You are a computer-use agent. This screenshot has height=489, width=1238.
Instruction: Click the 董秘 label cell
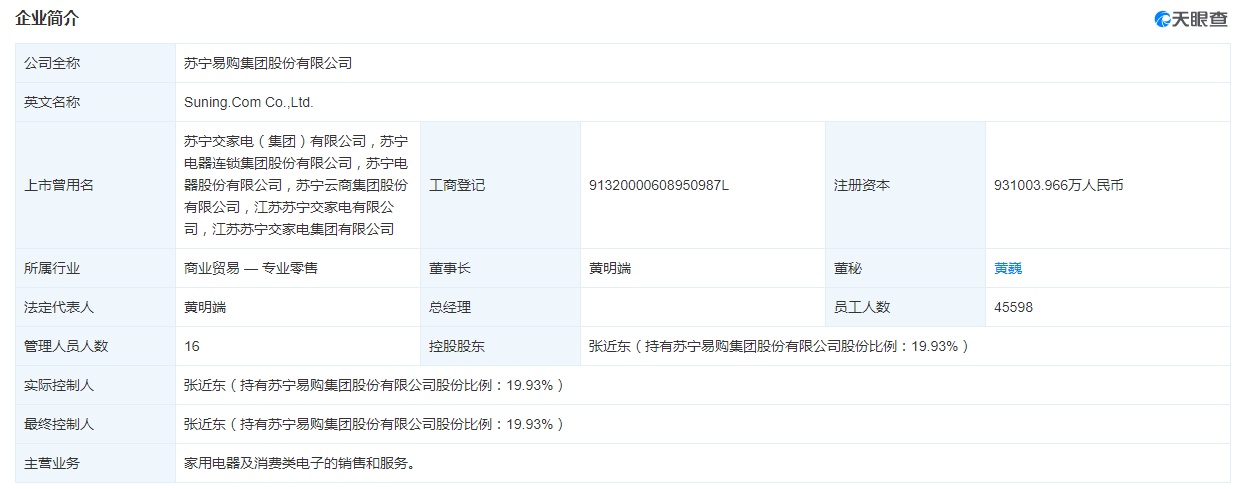pos(905,268)
